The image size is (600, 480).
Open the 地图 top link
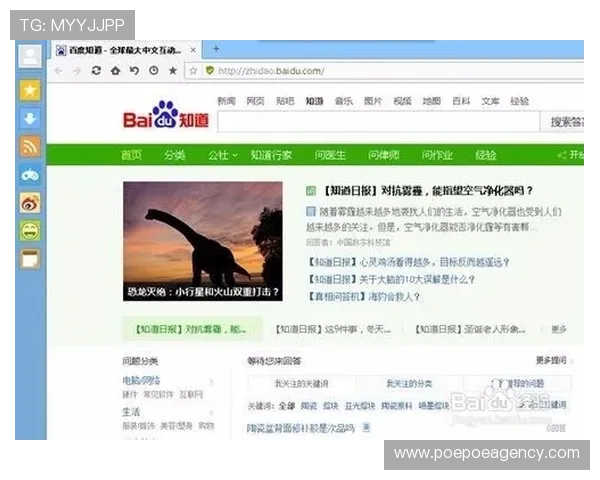pyautogui.click(x=432, y=101)
